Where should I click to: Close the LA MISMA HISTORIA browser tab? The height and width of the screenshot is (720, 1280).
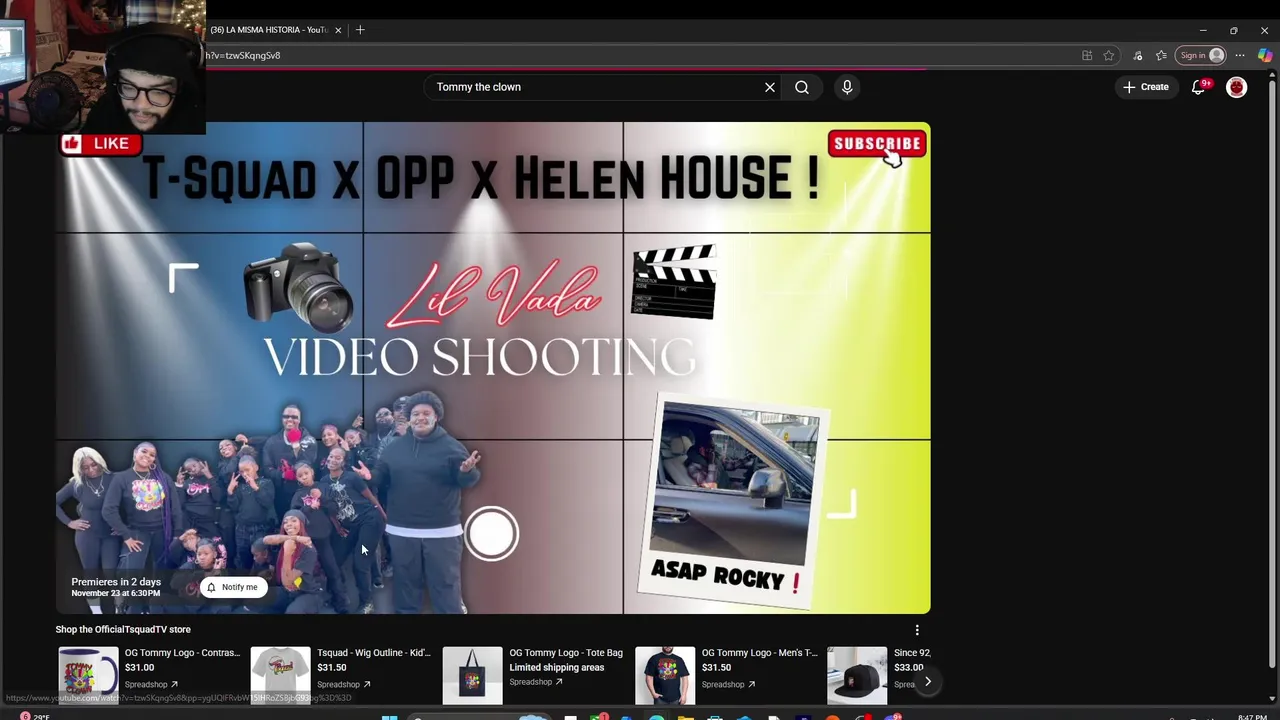click(338, 30)
